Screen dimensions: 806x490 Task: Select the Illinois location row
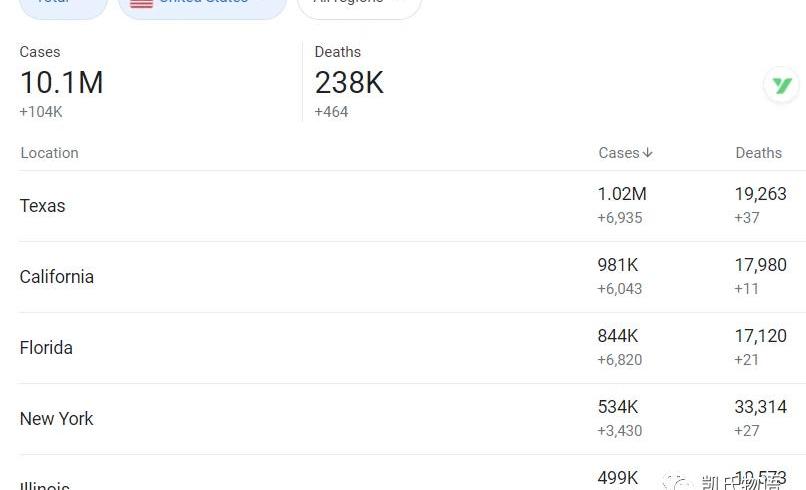[412, 473]
